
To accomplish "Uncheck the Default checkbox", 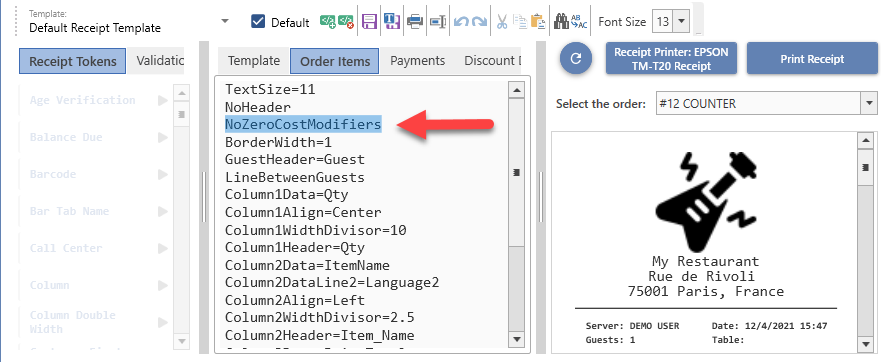I will click(258, 22).
